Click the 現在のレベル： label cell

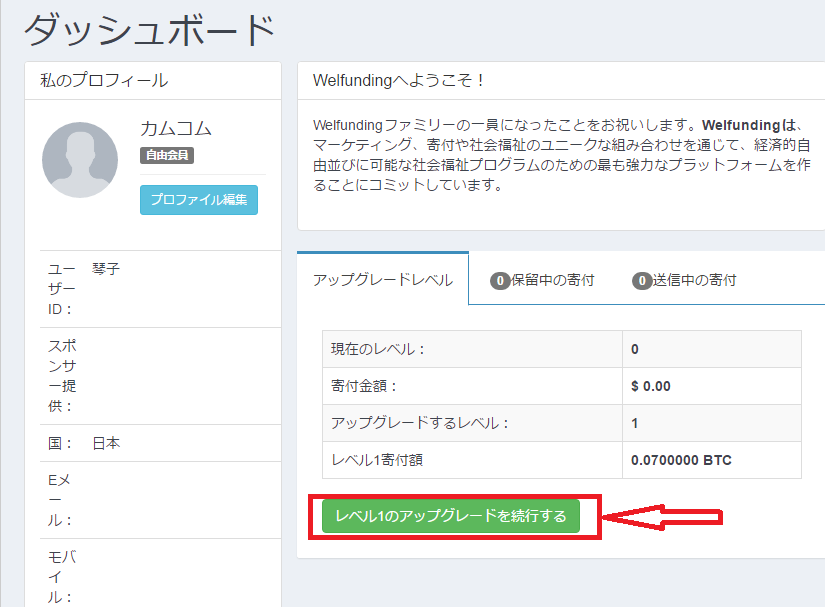(x=472, y=349)
